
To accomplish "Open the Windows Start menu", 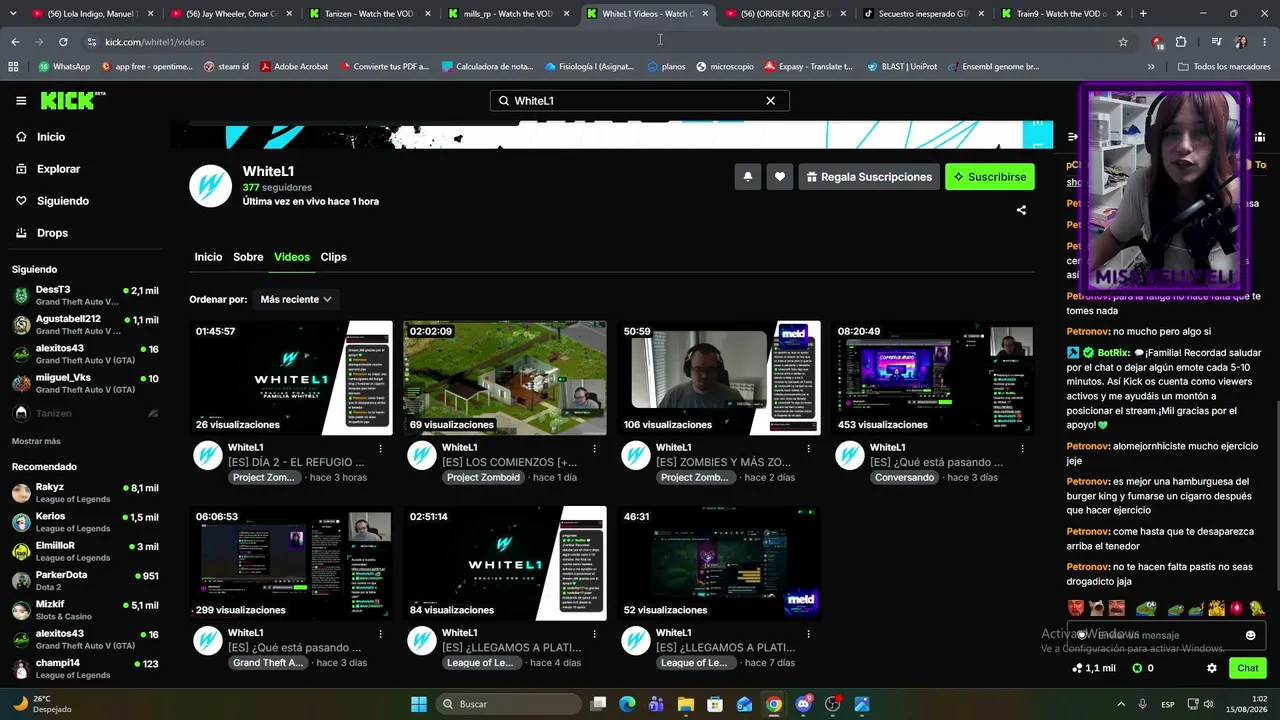I will (419, 704).
